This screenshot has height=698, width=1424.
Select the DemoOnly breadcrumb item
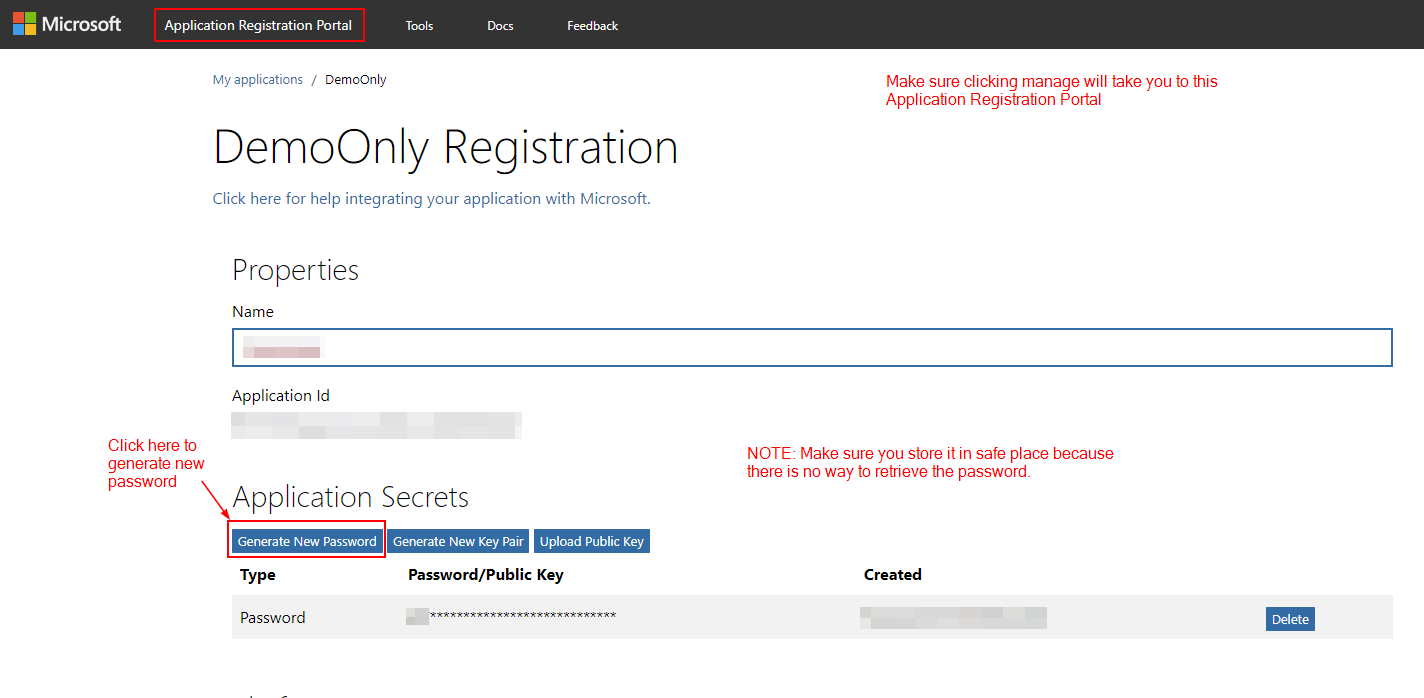[355, 80]
